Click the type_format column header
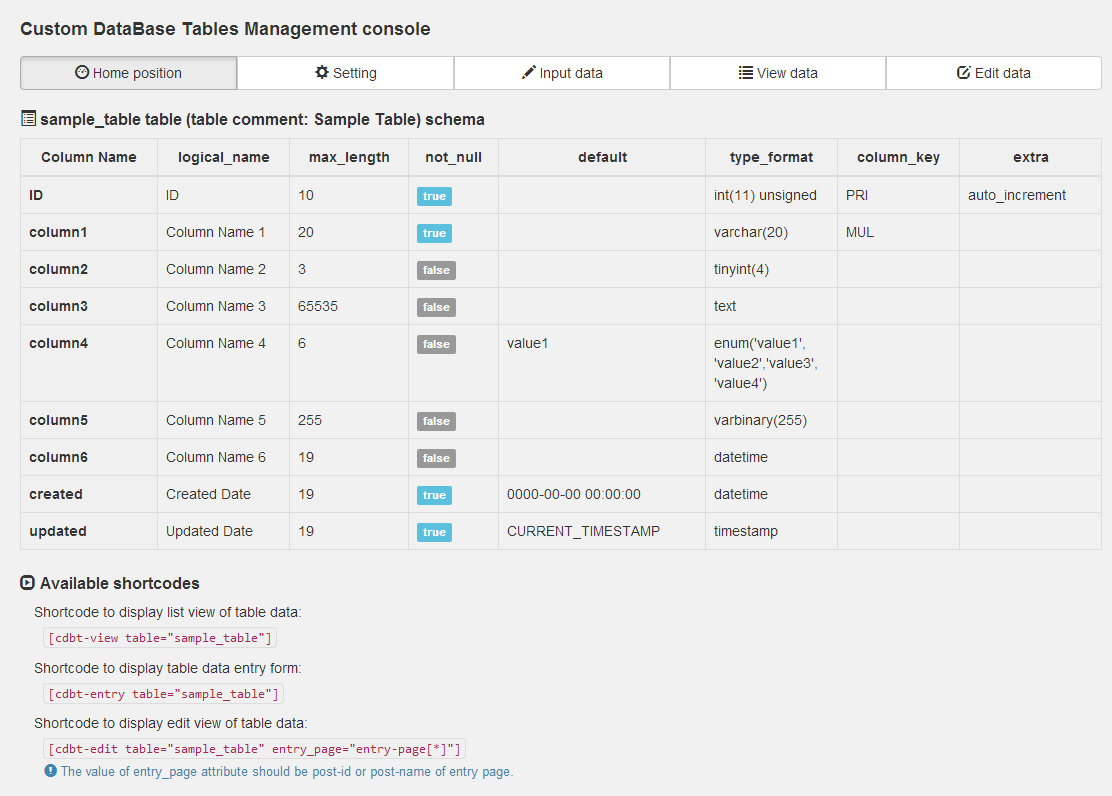 tap(771, 157)
